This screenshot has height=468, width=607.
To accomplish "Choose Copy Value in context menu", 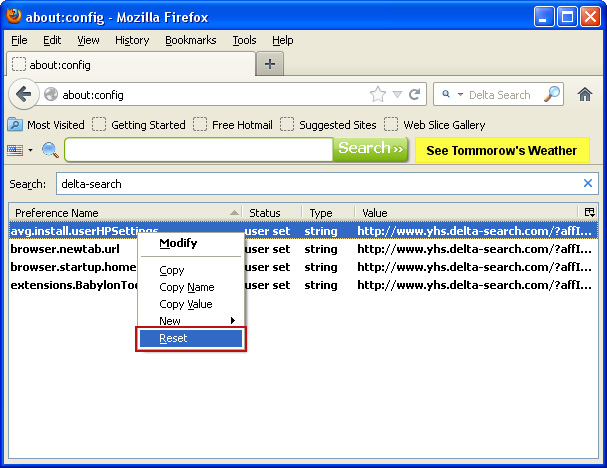I will point(191,304).
